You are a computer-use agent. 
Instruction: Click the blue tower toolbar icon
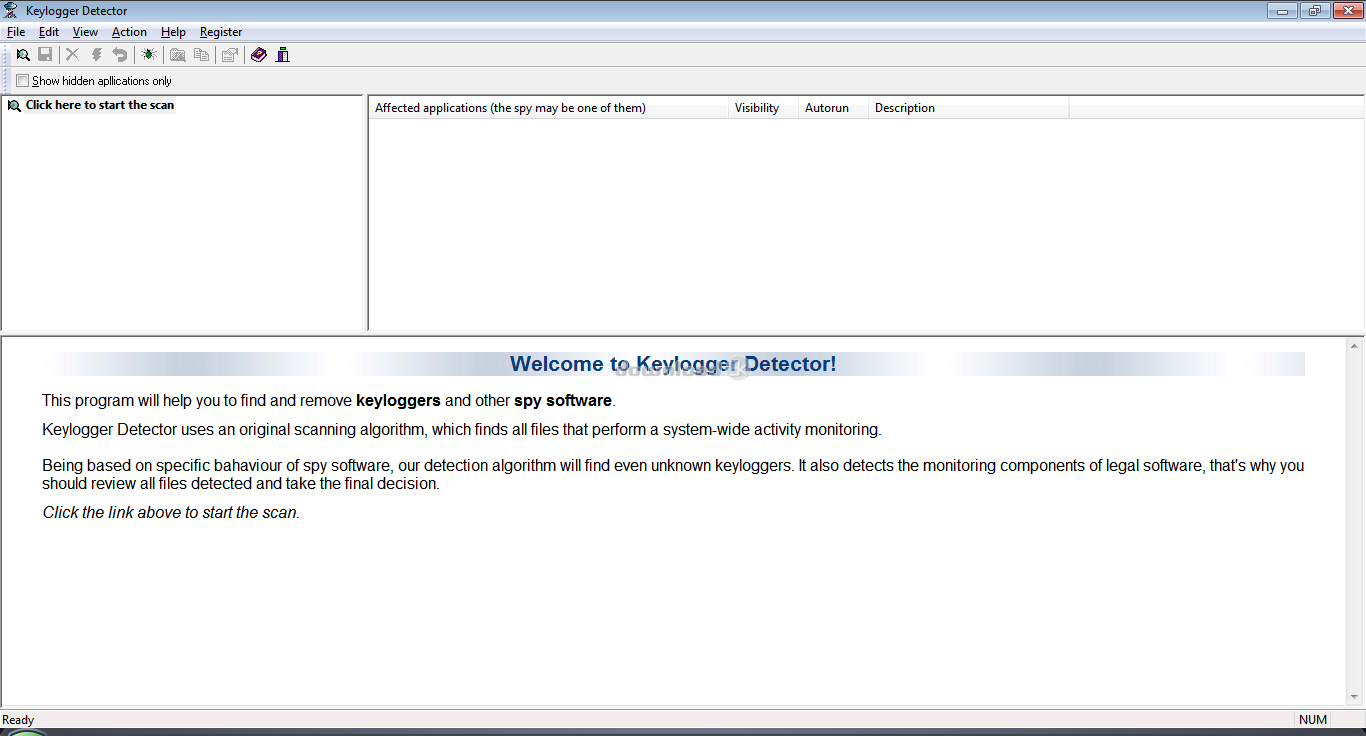click(x=283, y=55)
